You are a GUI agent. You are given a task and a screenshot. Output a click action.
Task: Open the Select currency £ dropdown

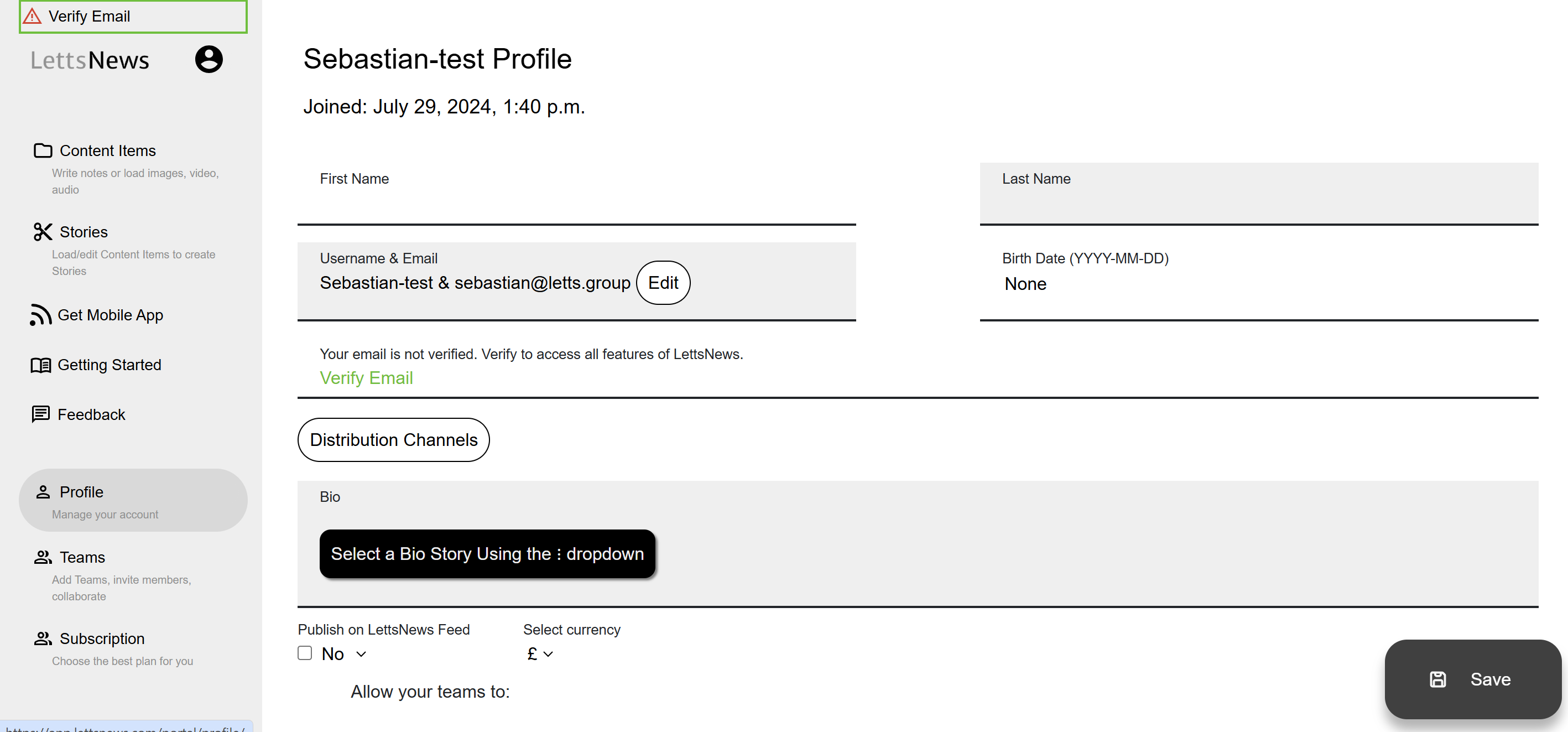click(x=540, y=653)
